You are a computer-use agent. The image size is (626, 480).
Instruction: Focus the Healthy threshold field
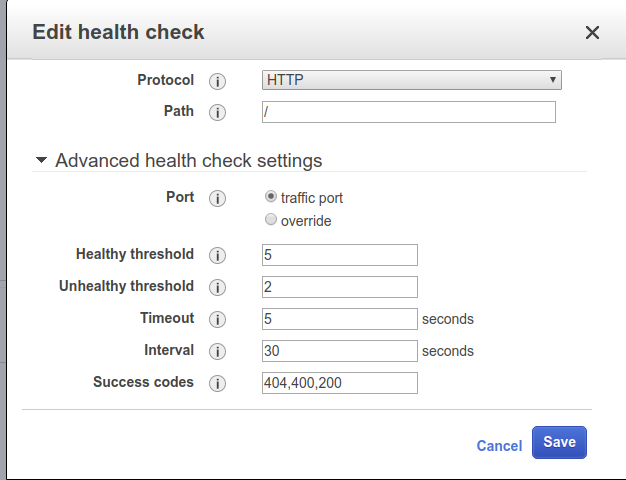pyautogui.click(x=339, y=255)
